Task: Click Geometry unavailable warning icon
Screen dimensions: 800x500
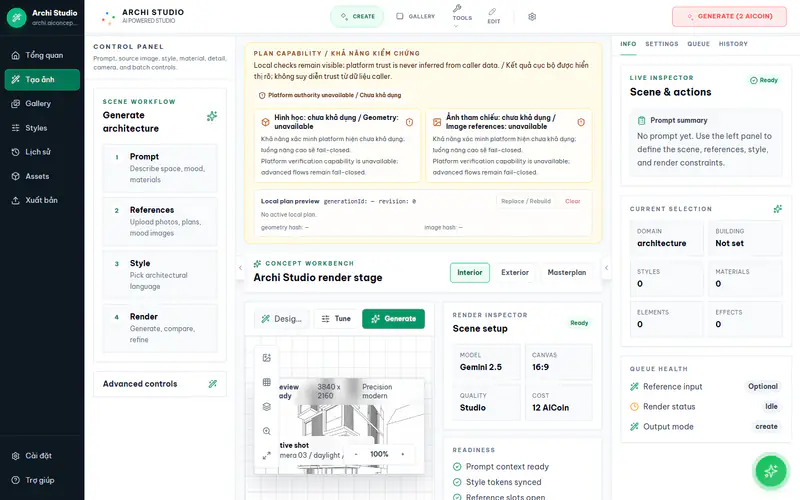Action: point(409,122)
